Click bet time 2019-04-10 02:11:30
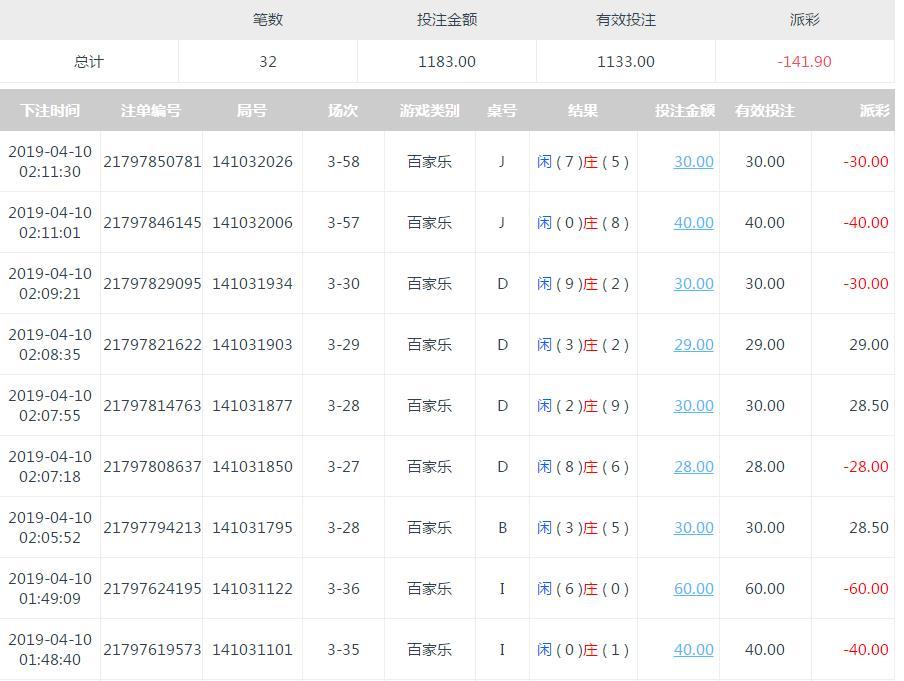The width and height of the screenshot is (904, 681). tap(50, 161)
